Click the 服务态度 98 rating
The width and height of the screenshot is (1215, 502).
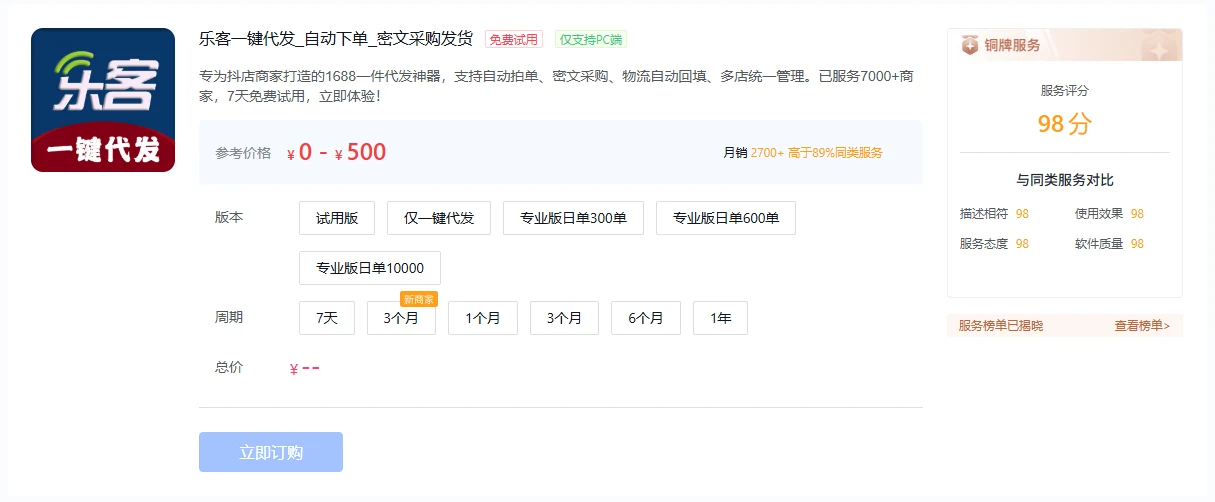point(994,244)
